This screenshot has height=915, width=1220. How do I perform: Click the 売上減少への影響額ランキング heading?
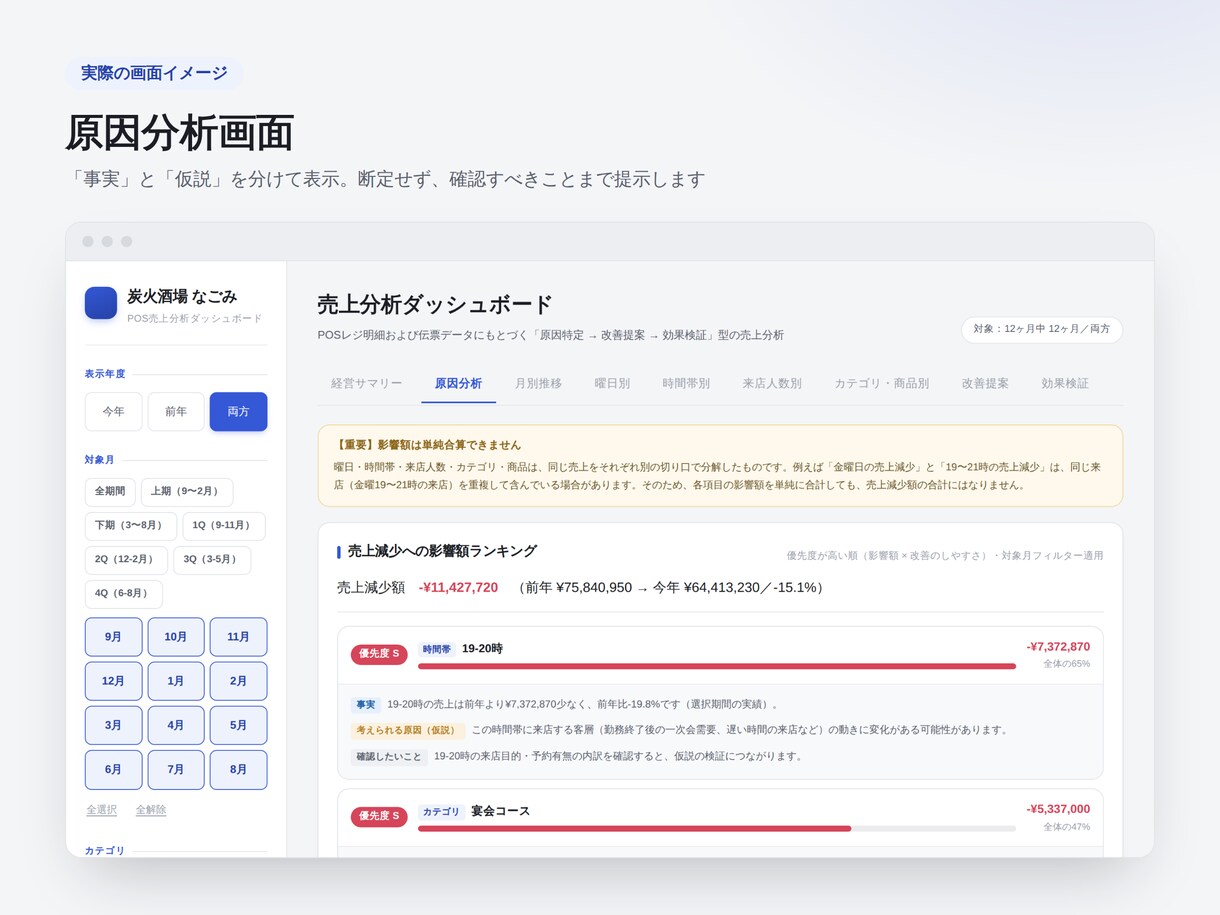click(x=442, y=551)
